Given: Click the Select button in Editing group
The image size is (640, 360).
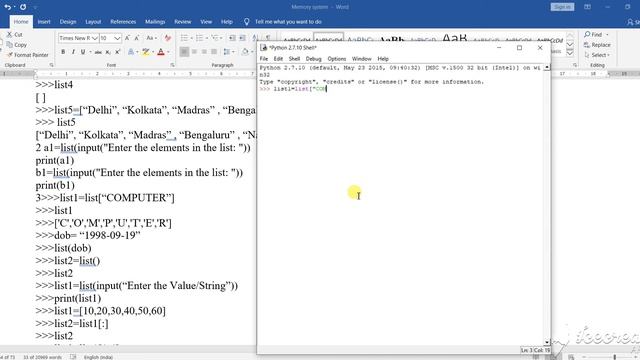Looking at the screenshot, I should tap(597, 55).
